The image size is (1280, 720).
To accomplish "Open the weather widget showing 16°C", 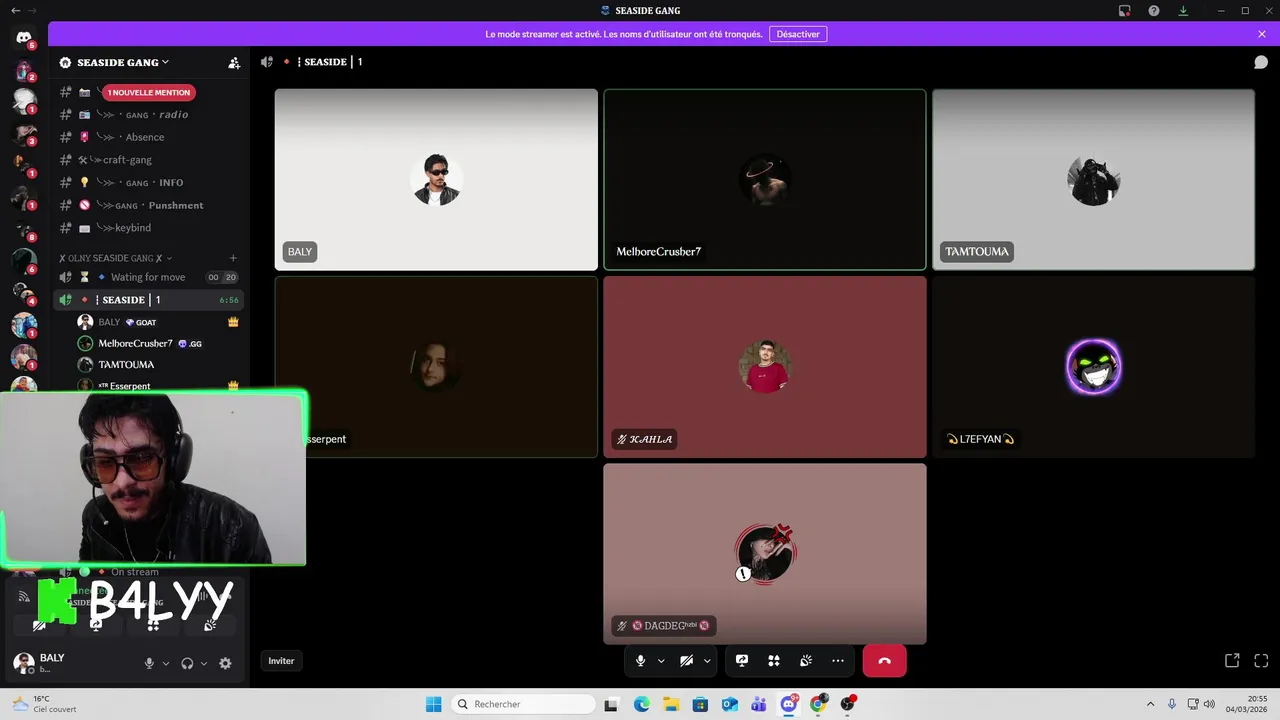I will (45, 704).
